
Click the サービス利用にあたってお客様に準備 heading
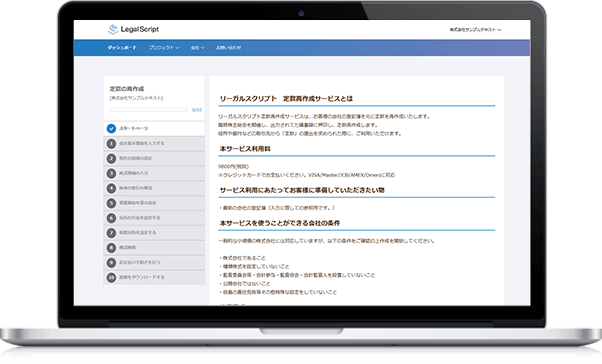[302, 190]
